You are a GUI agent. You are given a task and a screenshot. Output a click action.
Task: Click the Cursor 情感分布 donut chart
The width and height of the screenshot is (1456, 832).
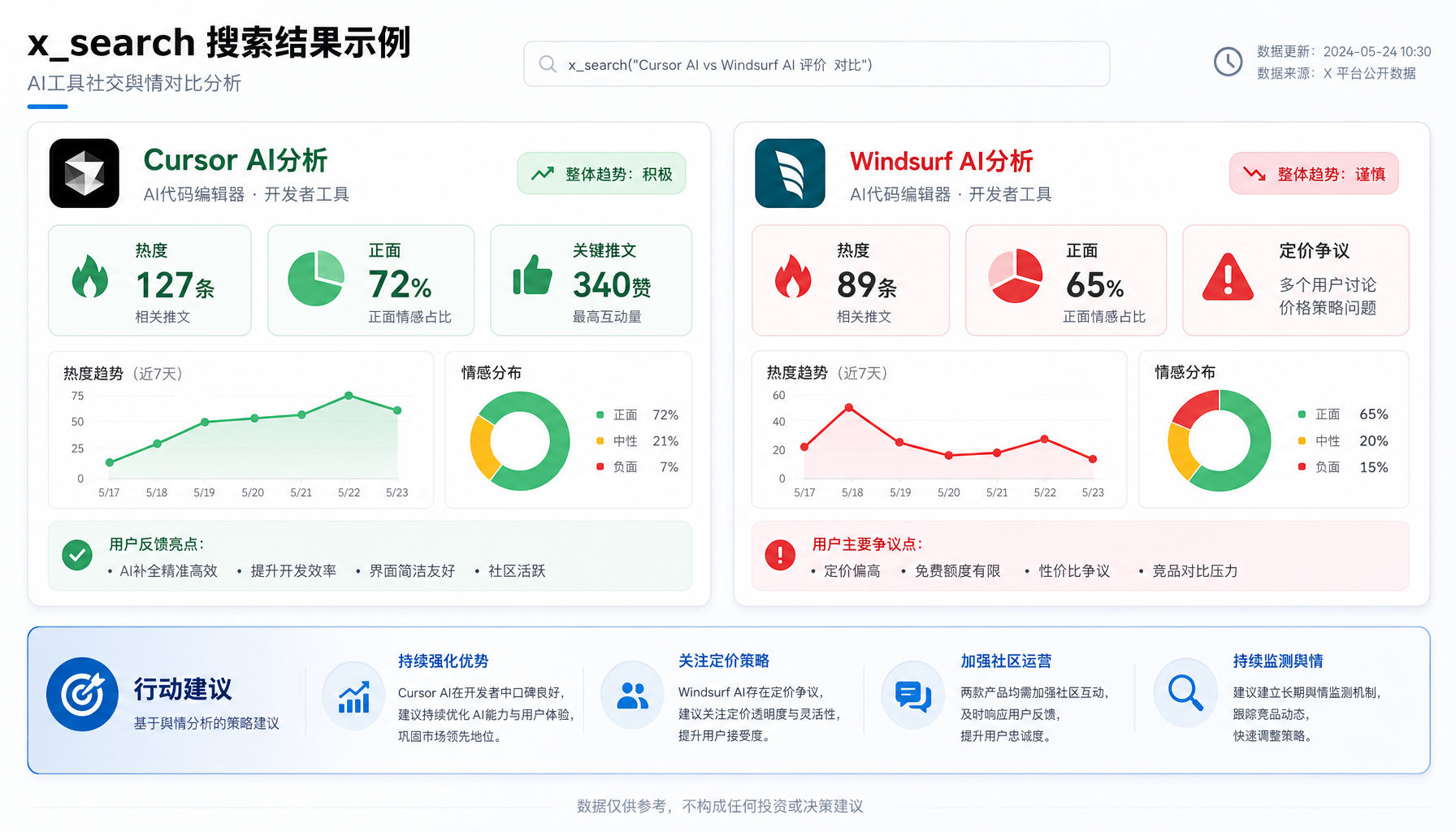click(x=520, y=441)
